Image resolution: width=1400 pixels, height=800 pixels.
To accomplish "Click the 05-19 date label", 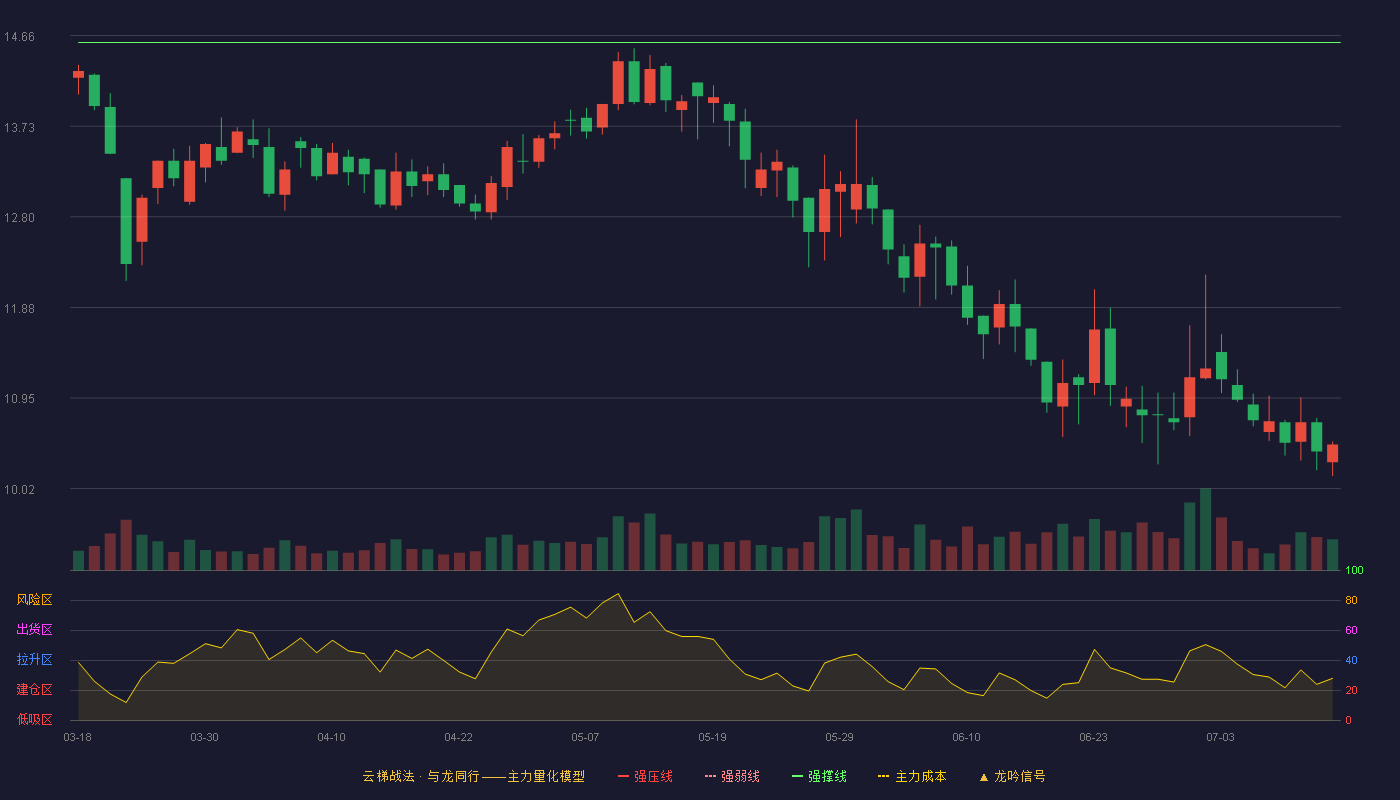I will [712, 737].
